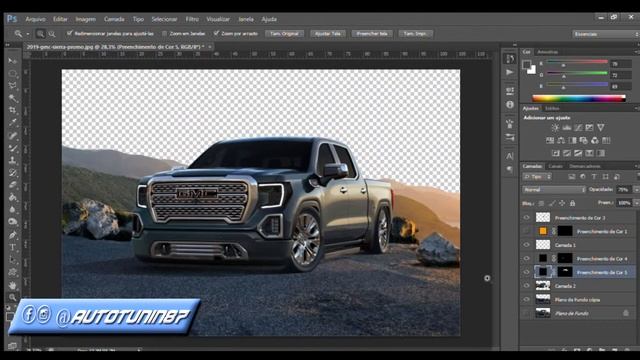The width and height of the screenshot is (640, 360).
Task: Select the Hand tool
Action: (13, 285)
